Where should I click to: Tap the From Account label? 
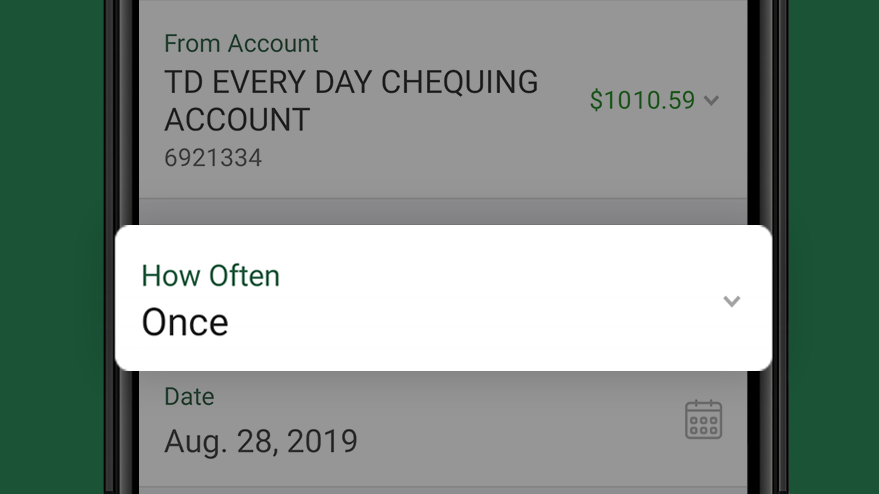(x=241, y=44)
